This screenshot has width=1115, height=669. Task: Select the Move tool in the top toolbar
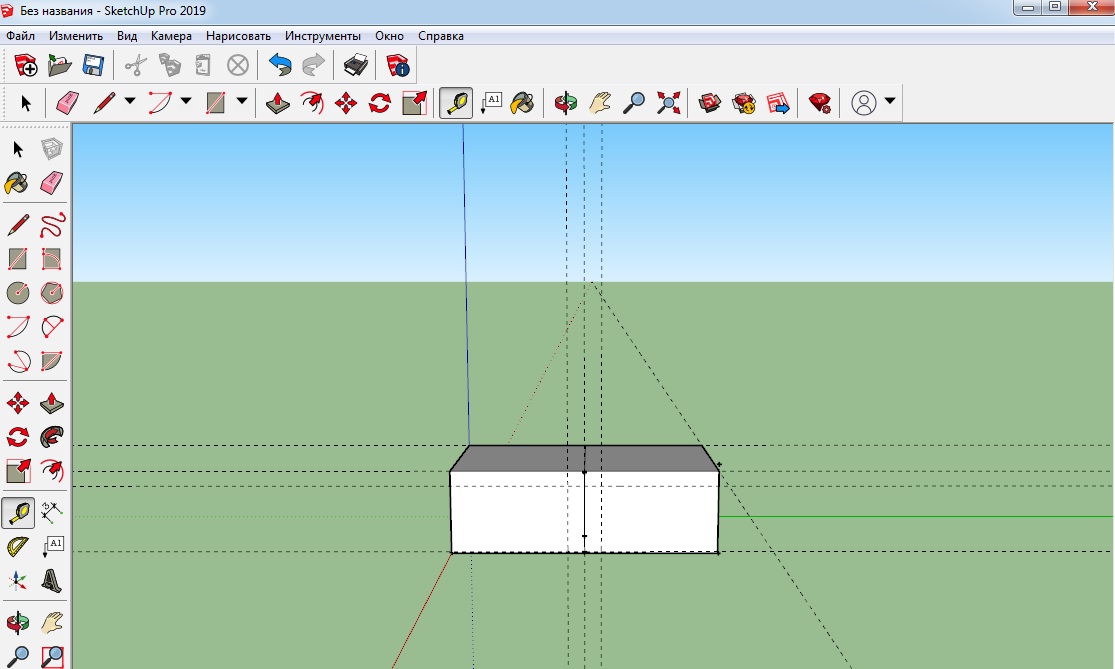(x=346, y=103)
